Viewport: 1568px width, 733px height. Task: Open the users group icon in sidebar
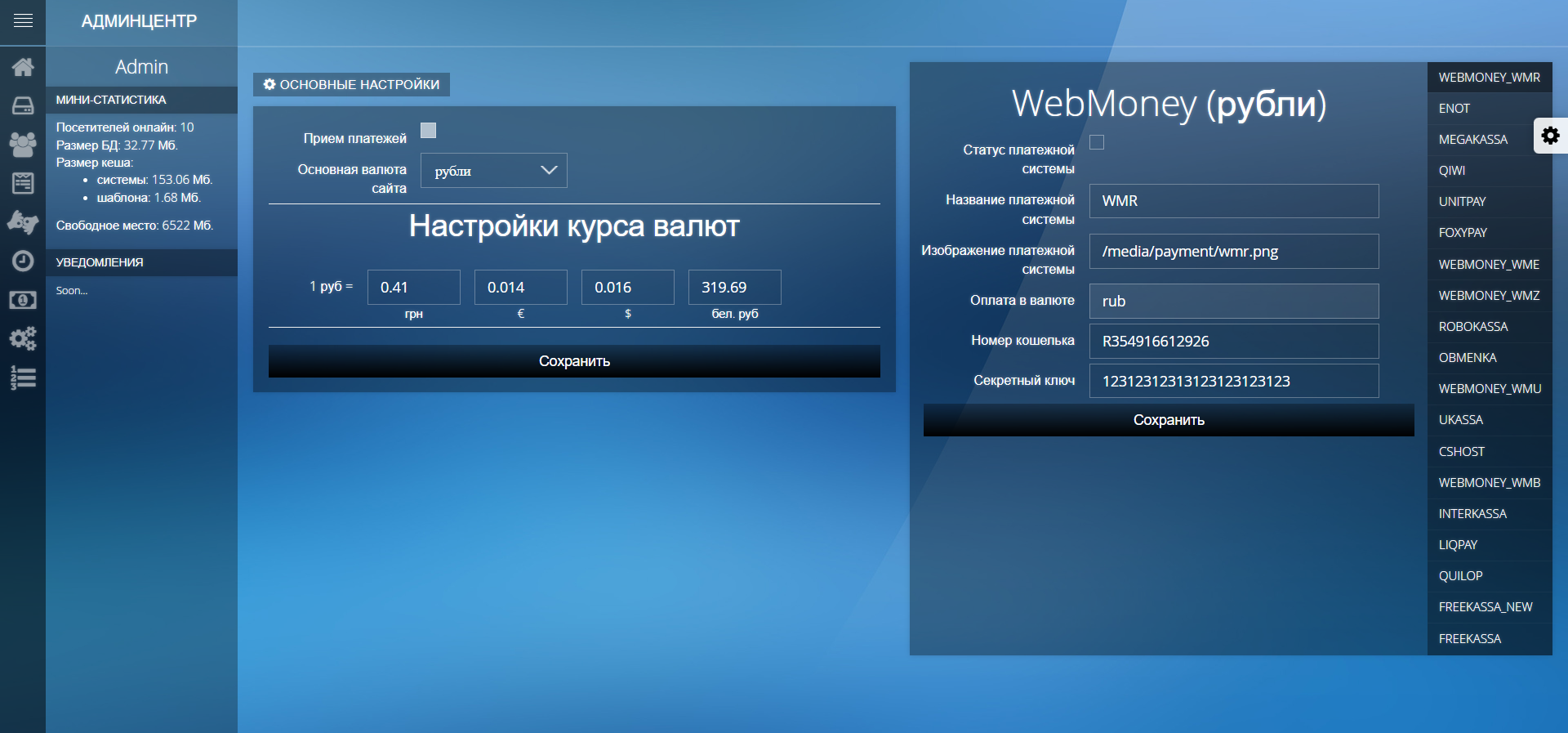coord(23,145)
